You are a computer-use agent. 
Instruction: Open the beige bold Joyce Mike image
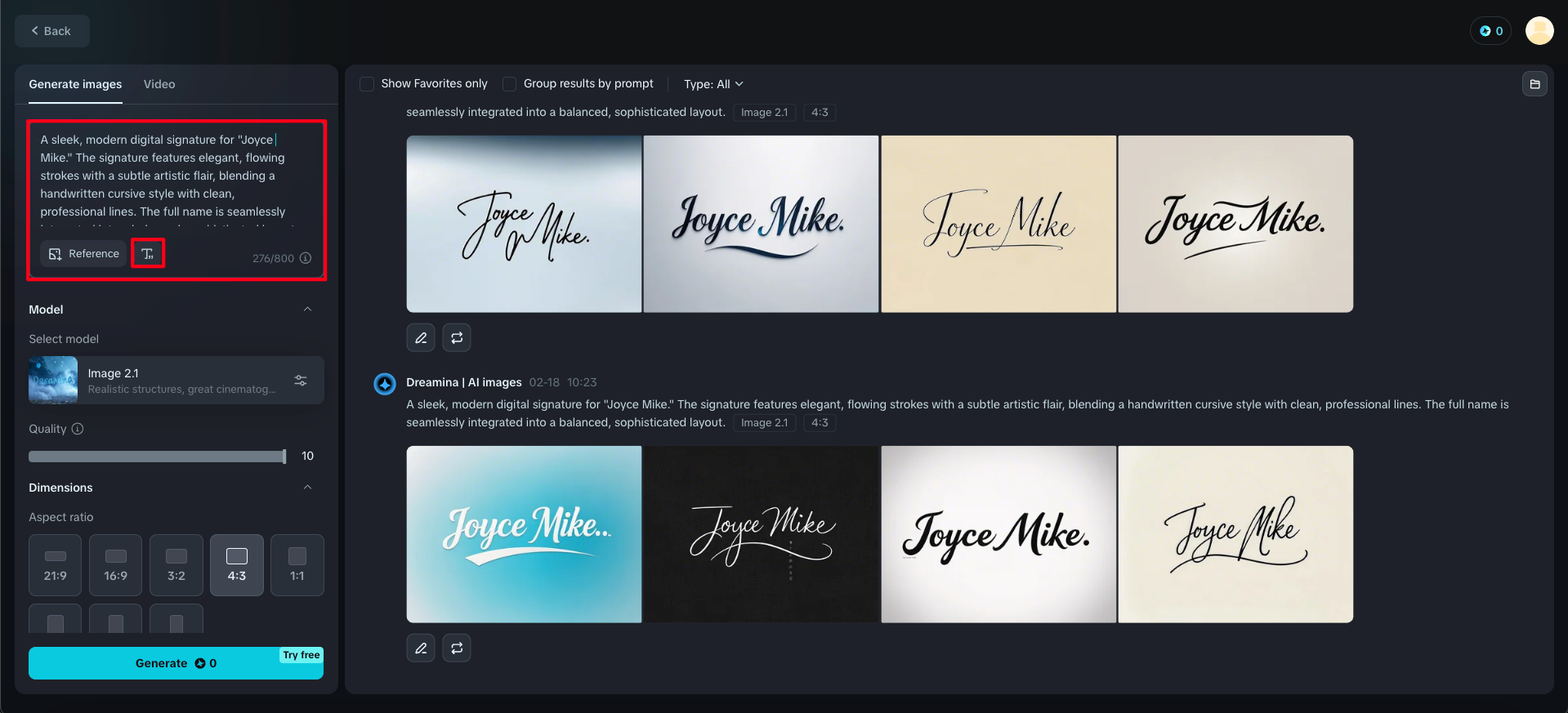[x=1235, y=224]
